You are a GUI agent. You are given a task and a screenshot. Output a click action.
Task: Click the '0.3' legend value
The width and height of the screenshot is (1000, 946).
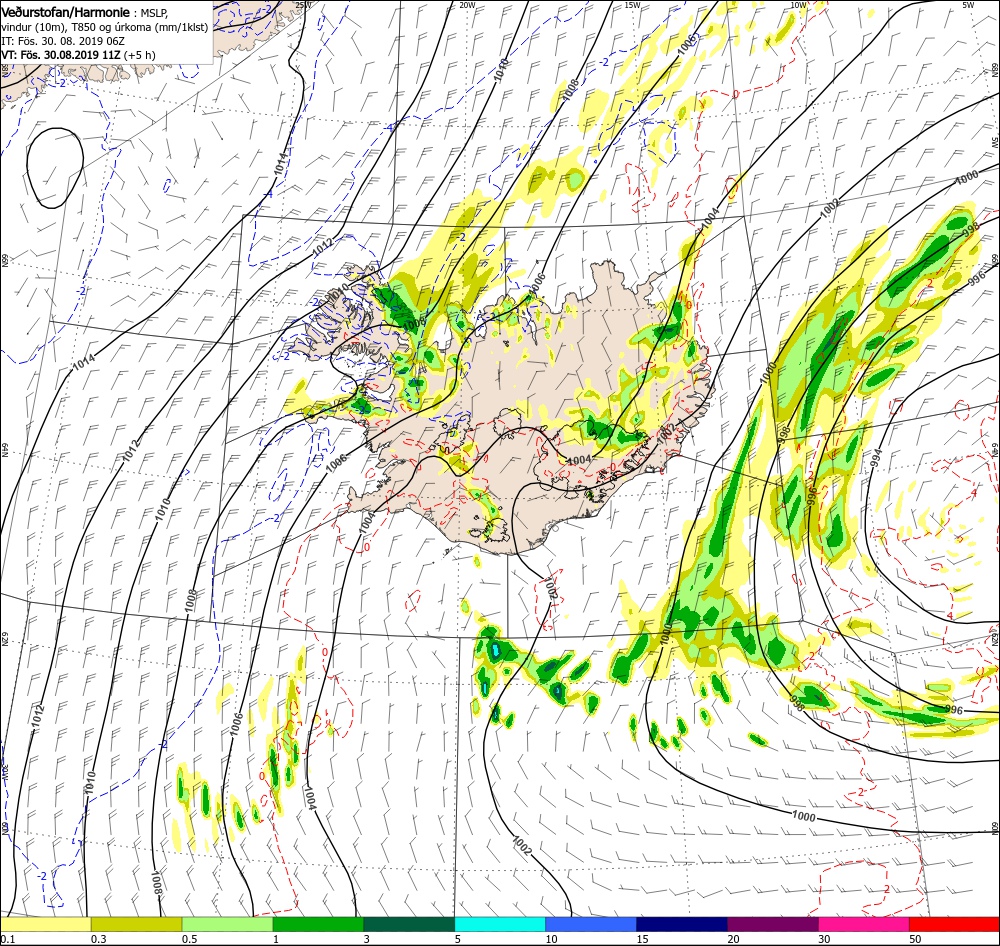[x=98, y=939]
